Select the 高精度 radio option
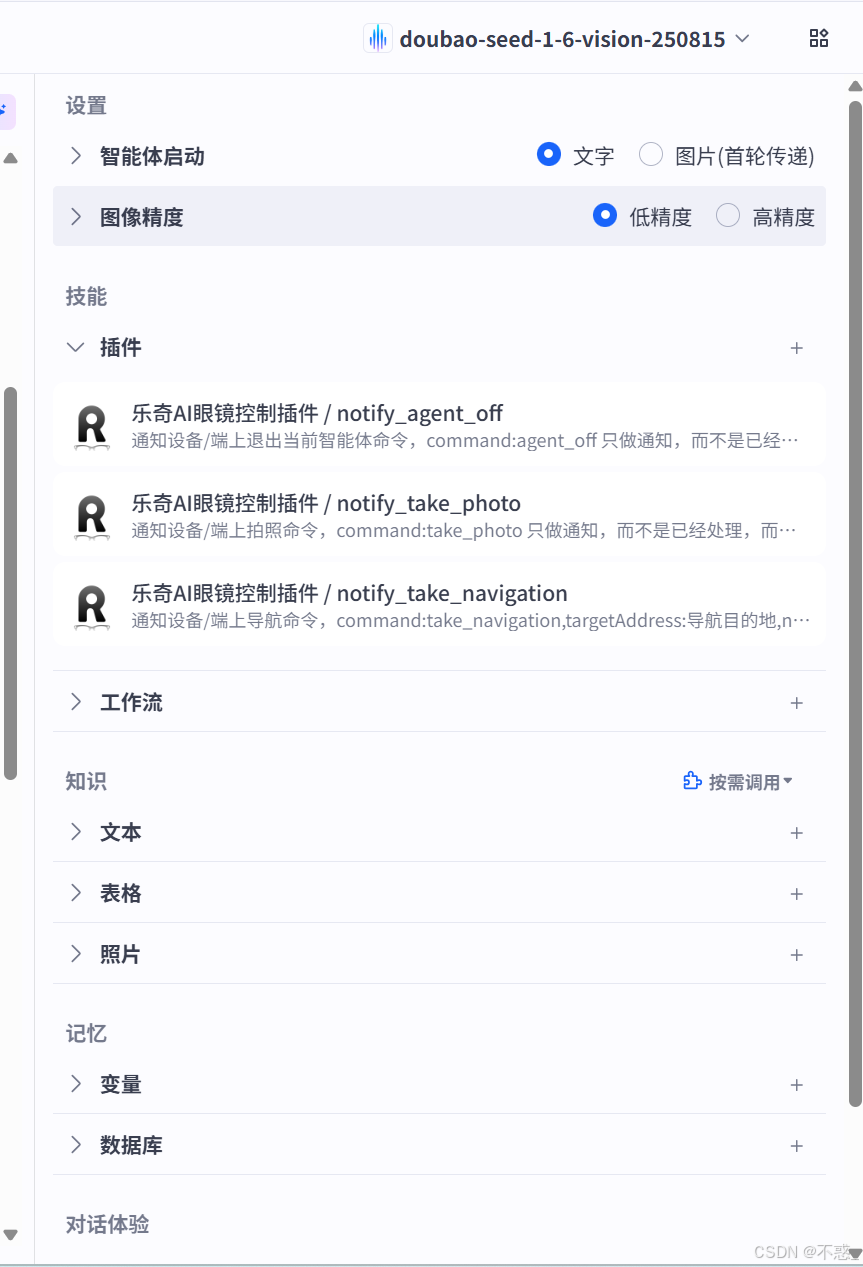The image size is (863, 1267). coord(728,215)
